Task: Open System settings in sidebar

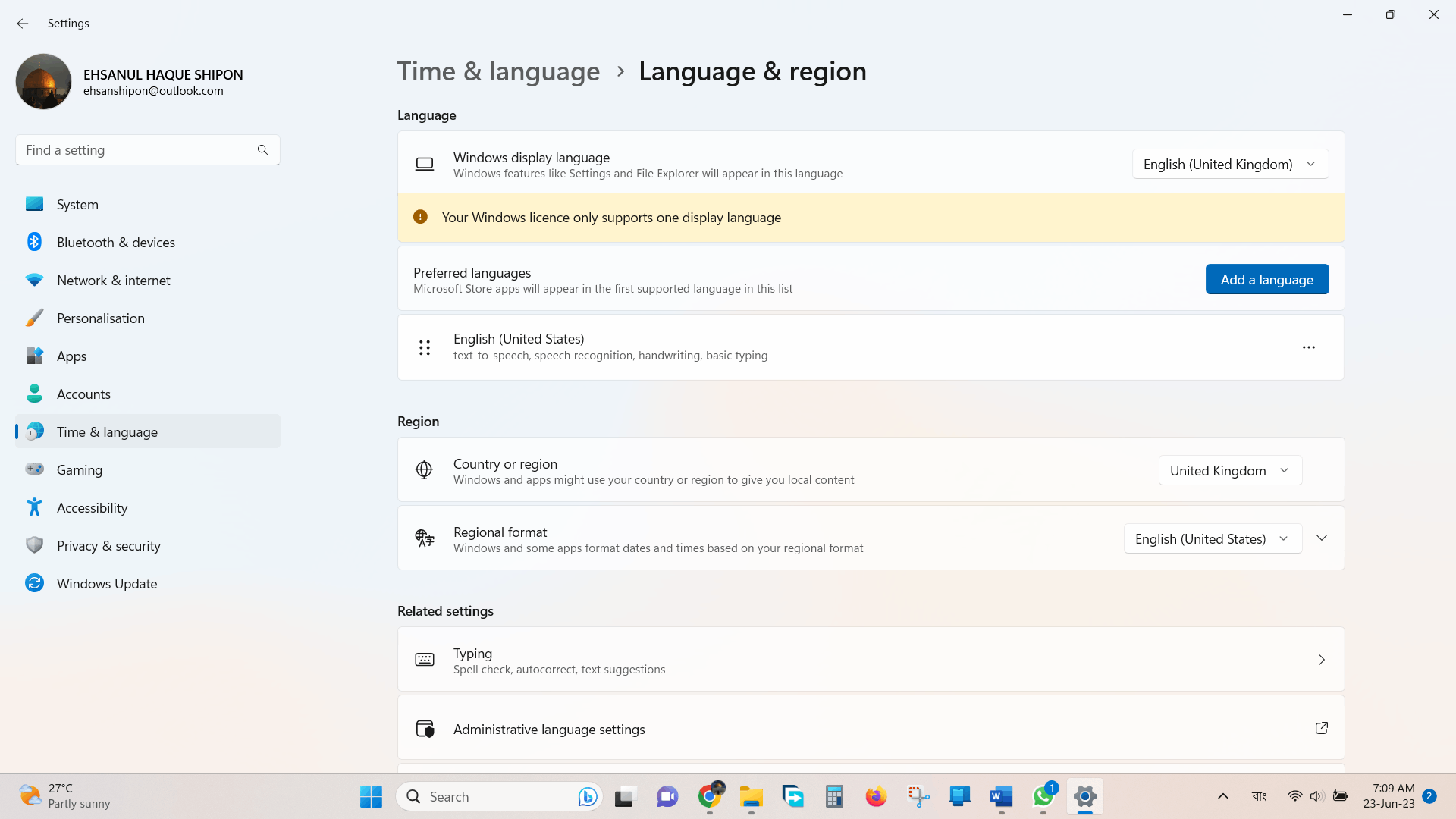Action: coord(148,205)
